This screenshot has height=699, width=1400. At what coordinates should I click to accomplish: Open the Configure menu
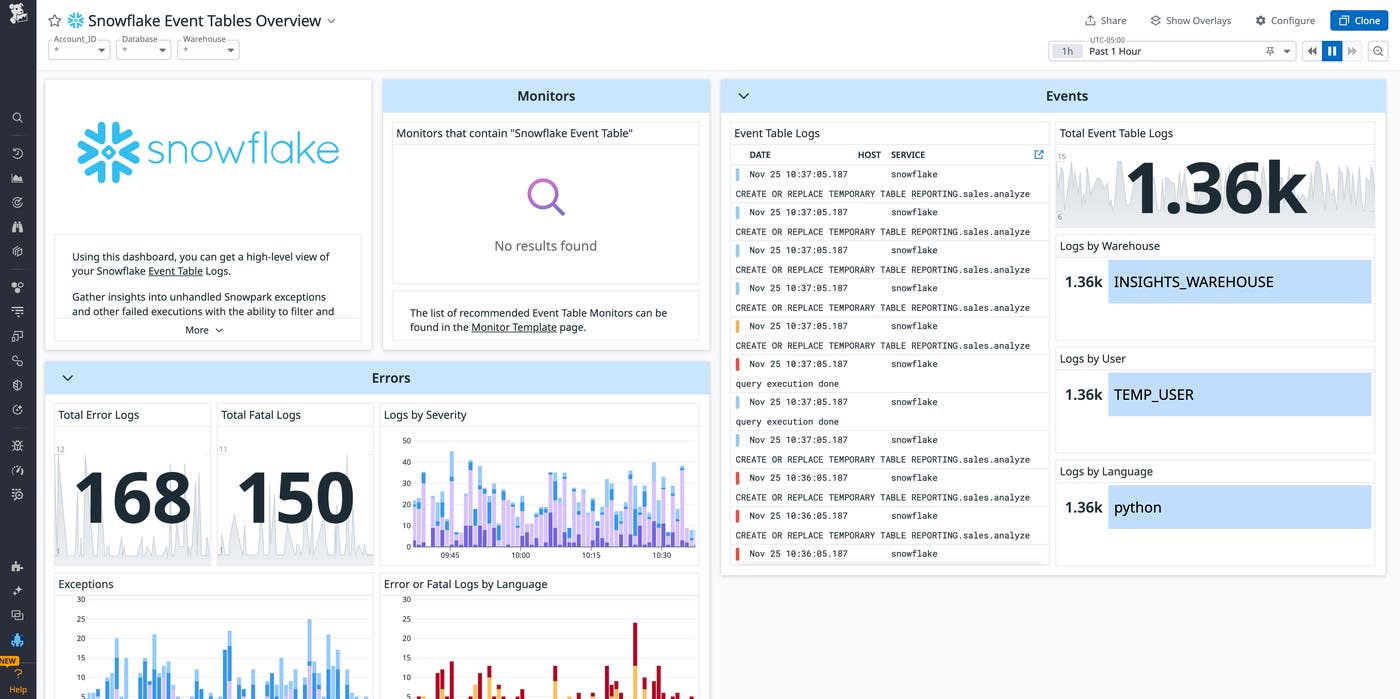click(1285, 20)
